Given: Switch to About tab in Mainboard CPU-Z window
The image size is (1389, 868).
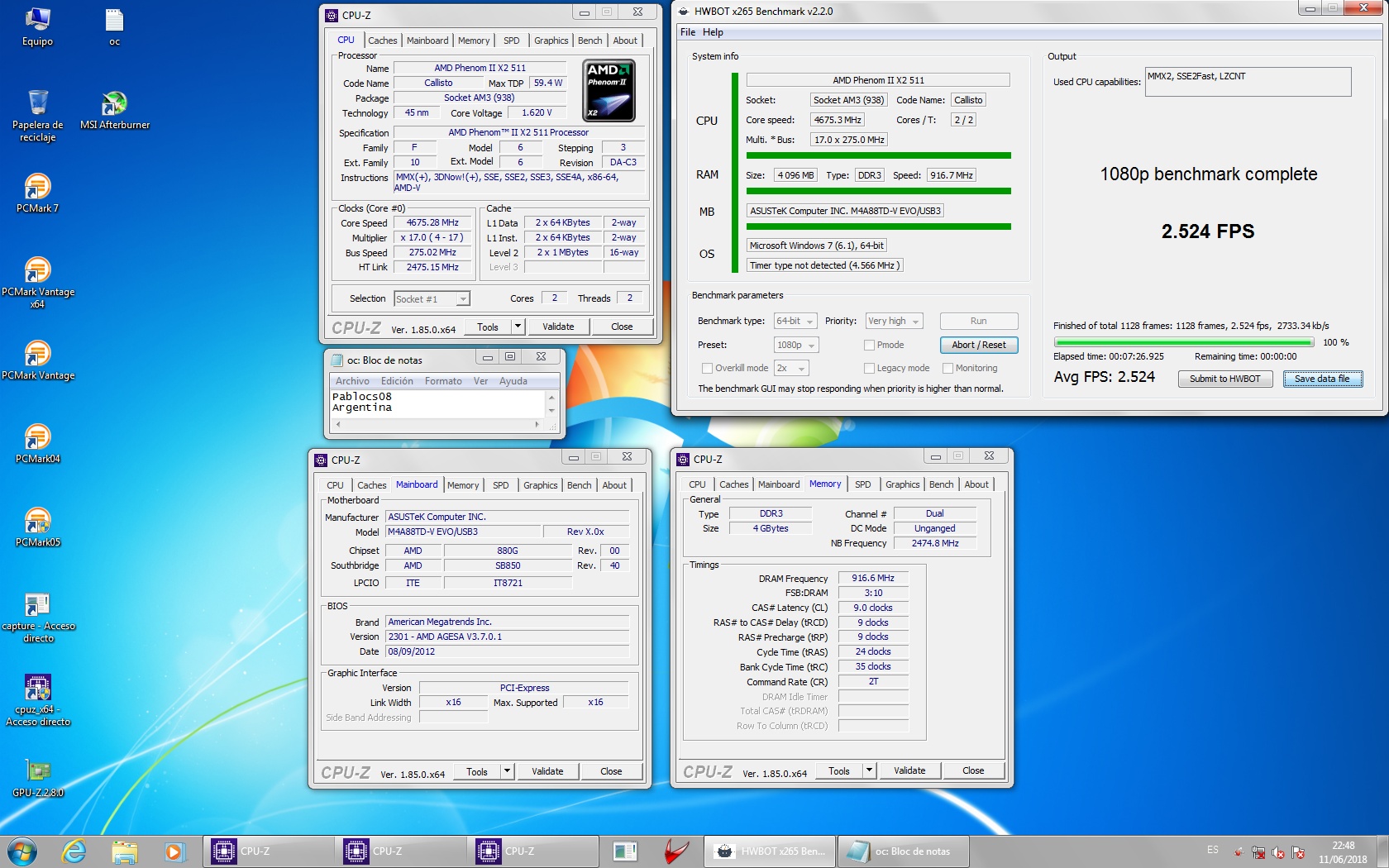Looking at the screenshot, I should (614, 485).
